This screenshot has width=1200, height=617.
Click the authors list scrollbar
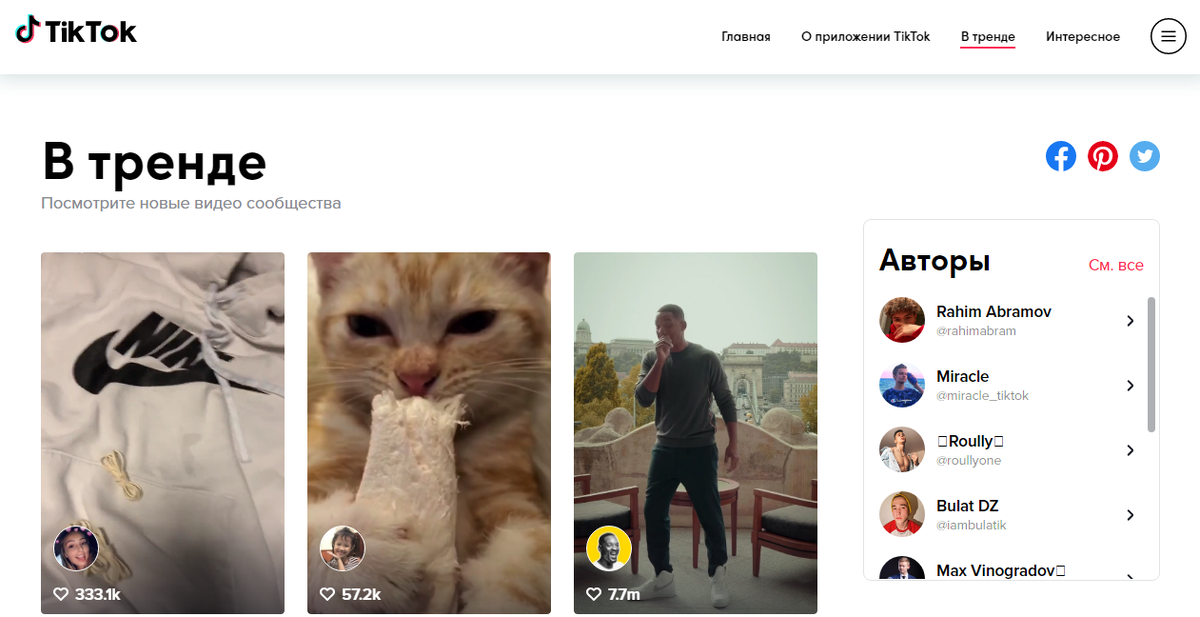coord(1151,365)
